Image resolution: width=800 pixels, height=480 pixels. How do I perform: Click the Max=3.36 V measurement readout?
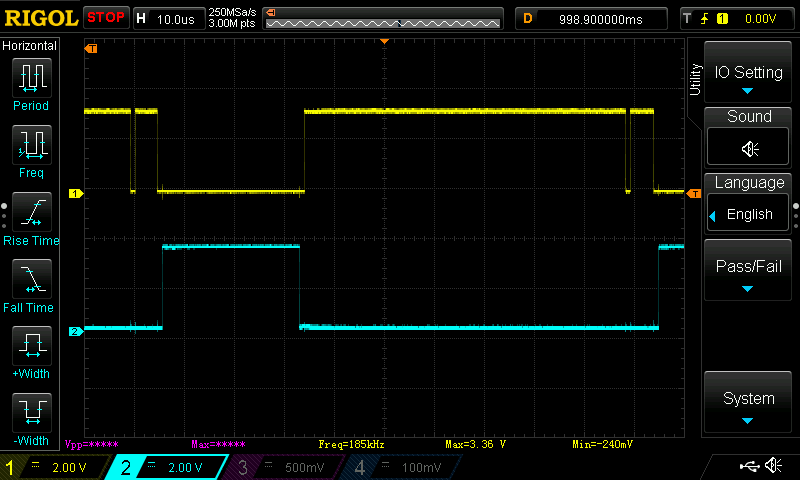click(475, 444)
